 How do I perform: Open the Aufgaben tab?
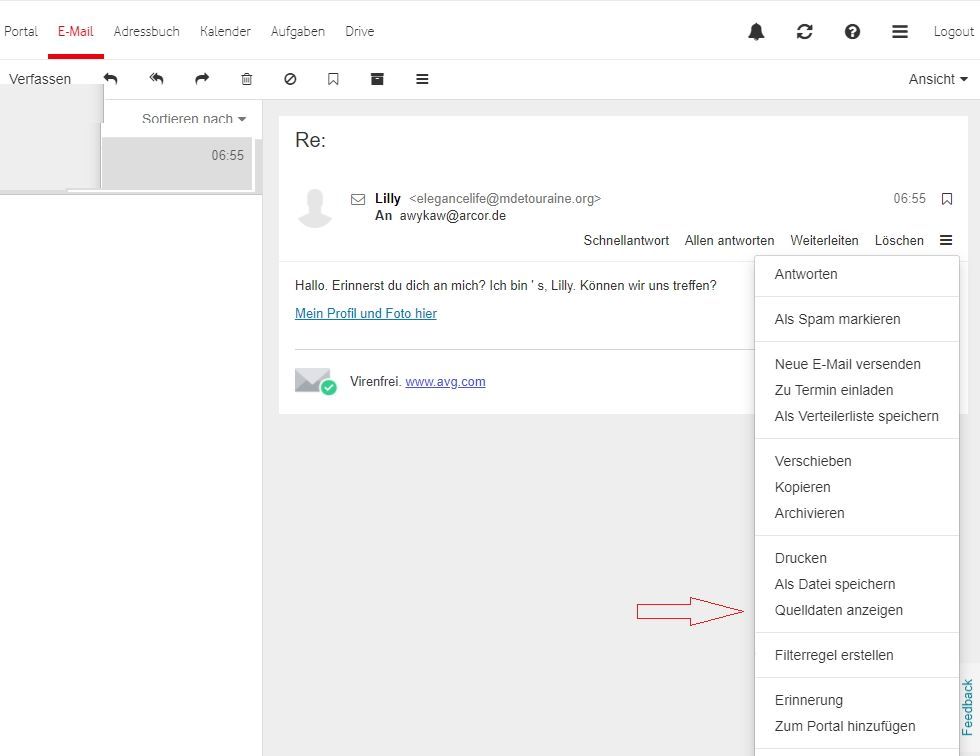click(298, 31)
